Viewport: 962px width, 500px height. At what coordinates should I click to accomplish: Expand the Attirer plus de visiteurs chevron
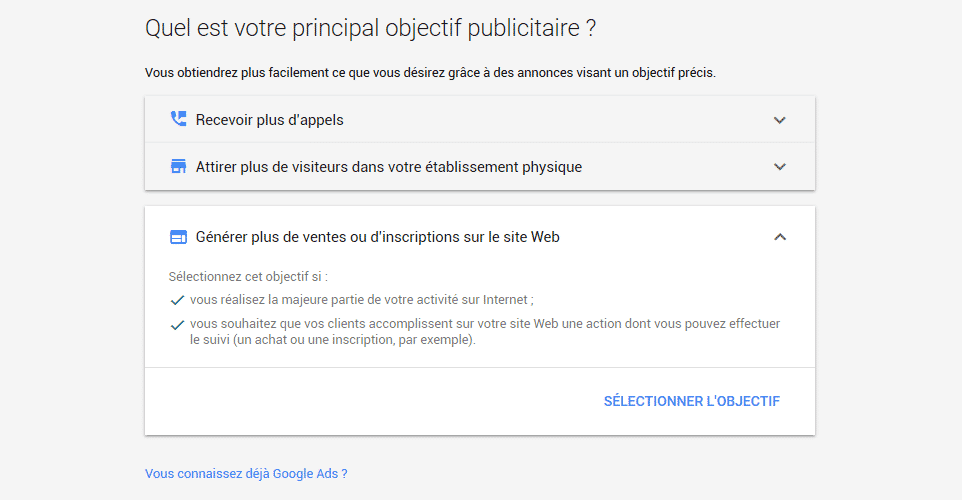pyautogui.click(x=780, y=166)
